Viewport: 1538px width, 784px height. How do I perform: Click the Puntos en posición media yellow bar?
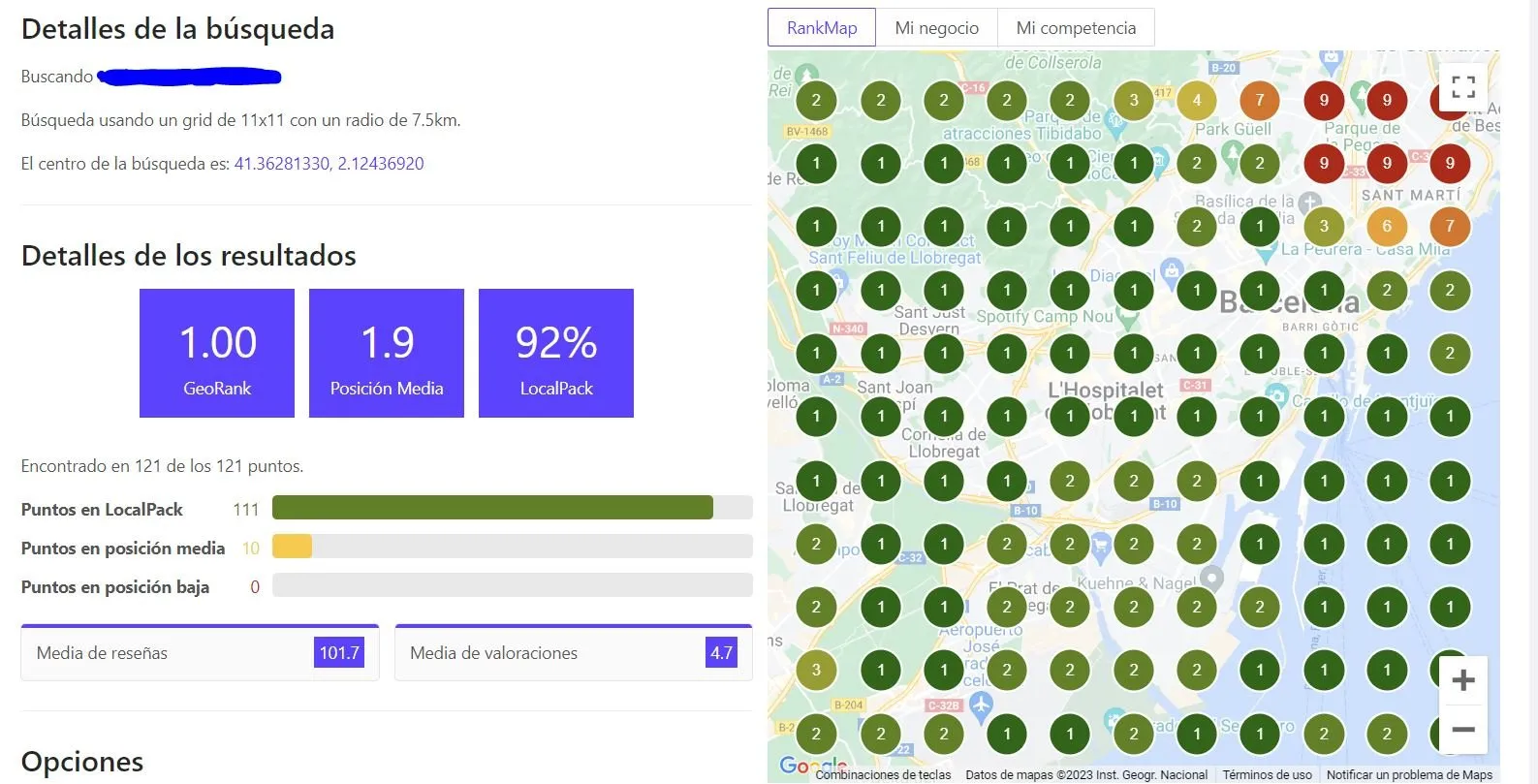click(x=292, y=547)
